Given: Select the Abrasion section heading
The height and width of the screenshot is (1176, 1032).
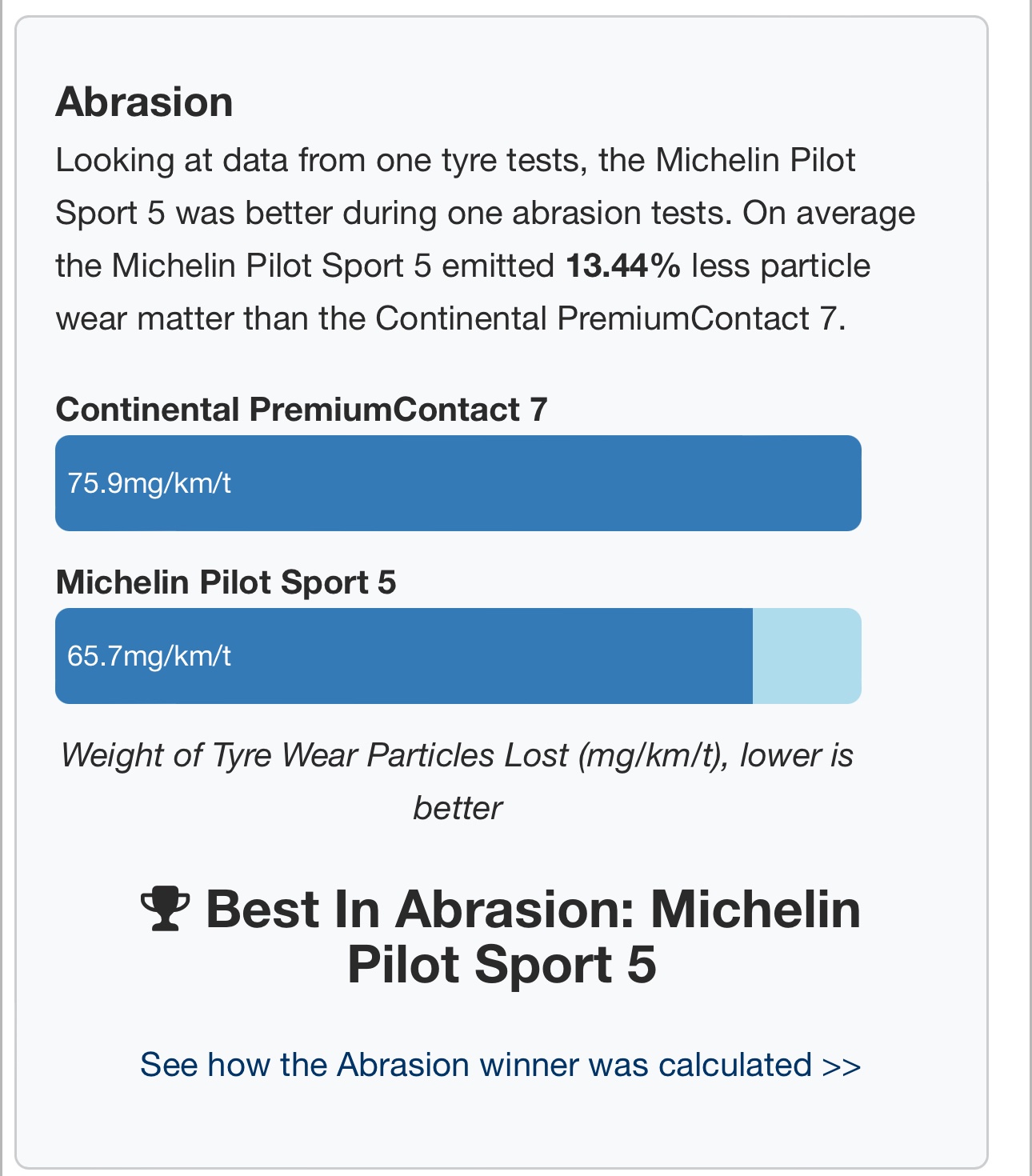Looking at the screenshot, I should tap(144, 102).
